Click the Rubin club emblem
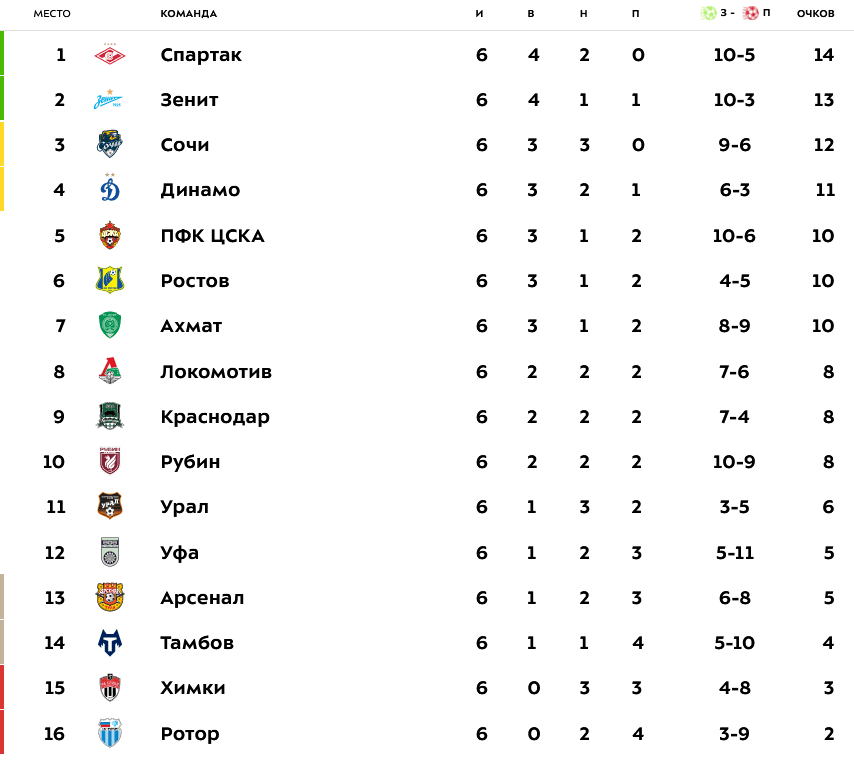Viewport: 854px width, 764px height. point(109,461)
